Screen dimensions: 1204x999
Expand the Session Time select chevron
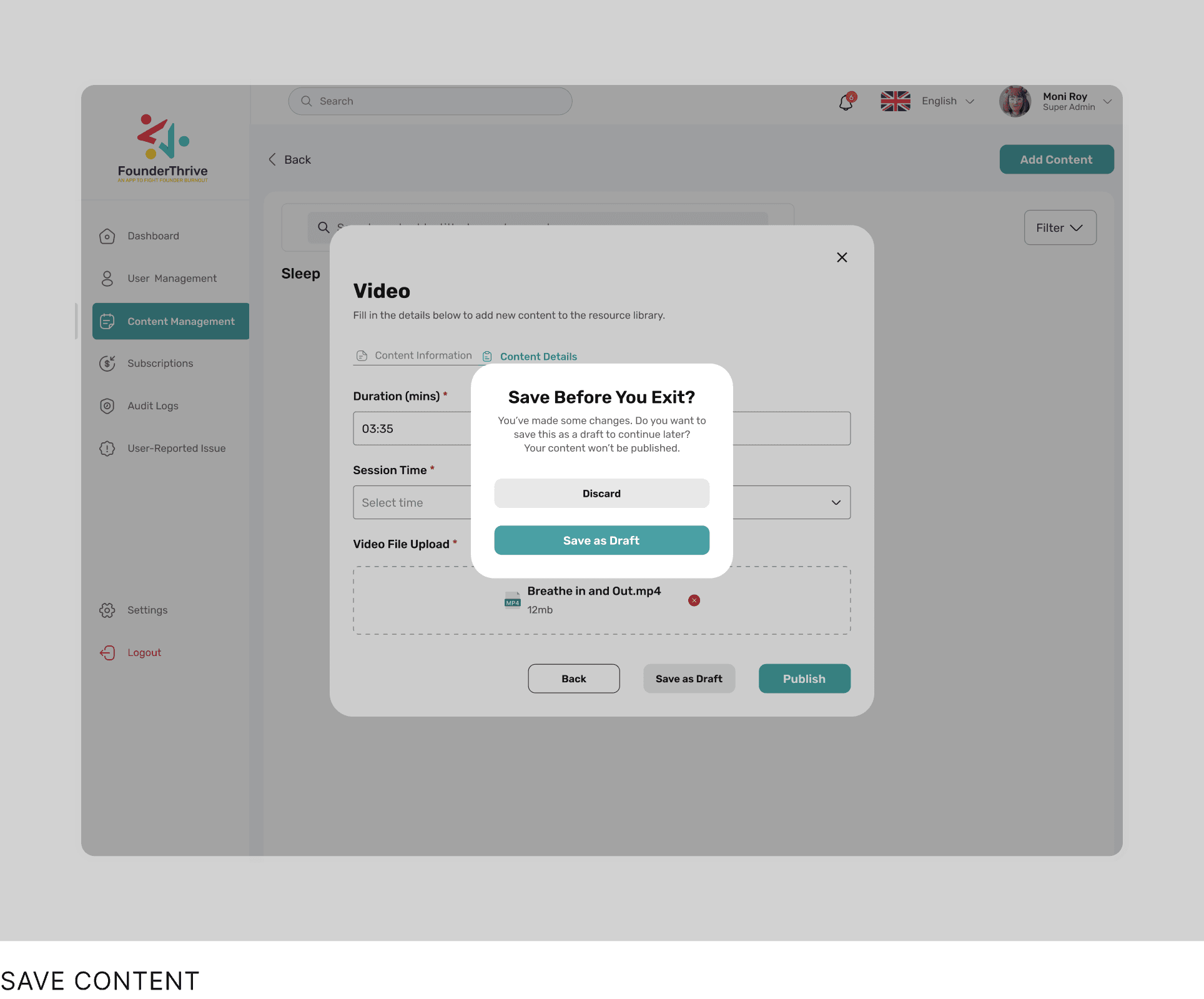point(836,503)
